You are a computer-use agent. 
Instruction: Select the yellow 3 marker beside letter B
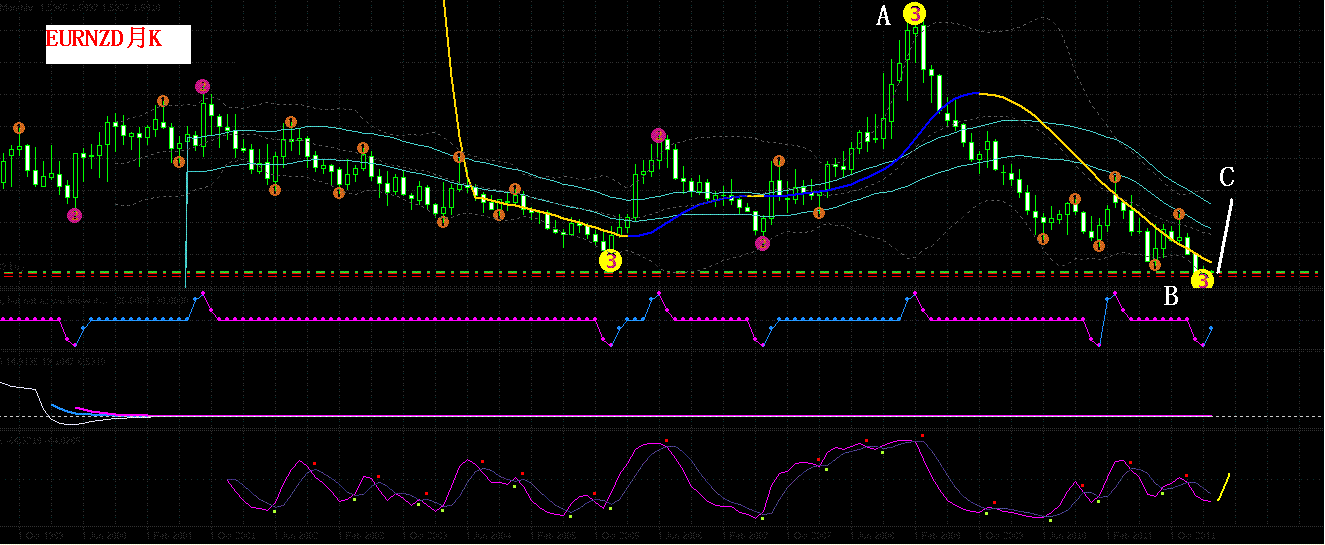[x=1203, y=280]
